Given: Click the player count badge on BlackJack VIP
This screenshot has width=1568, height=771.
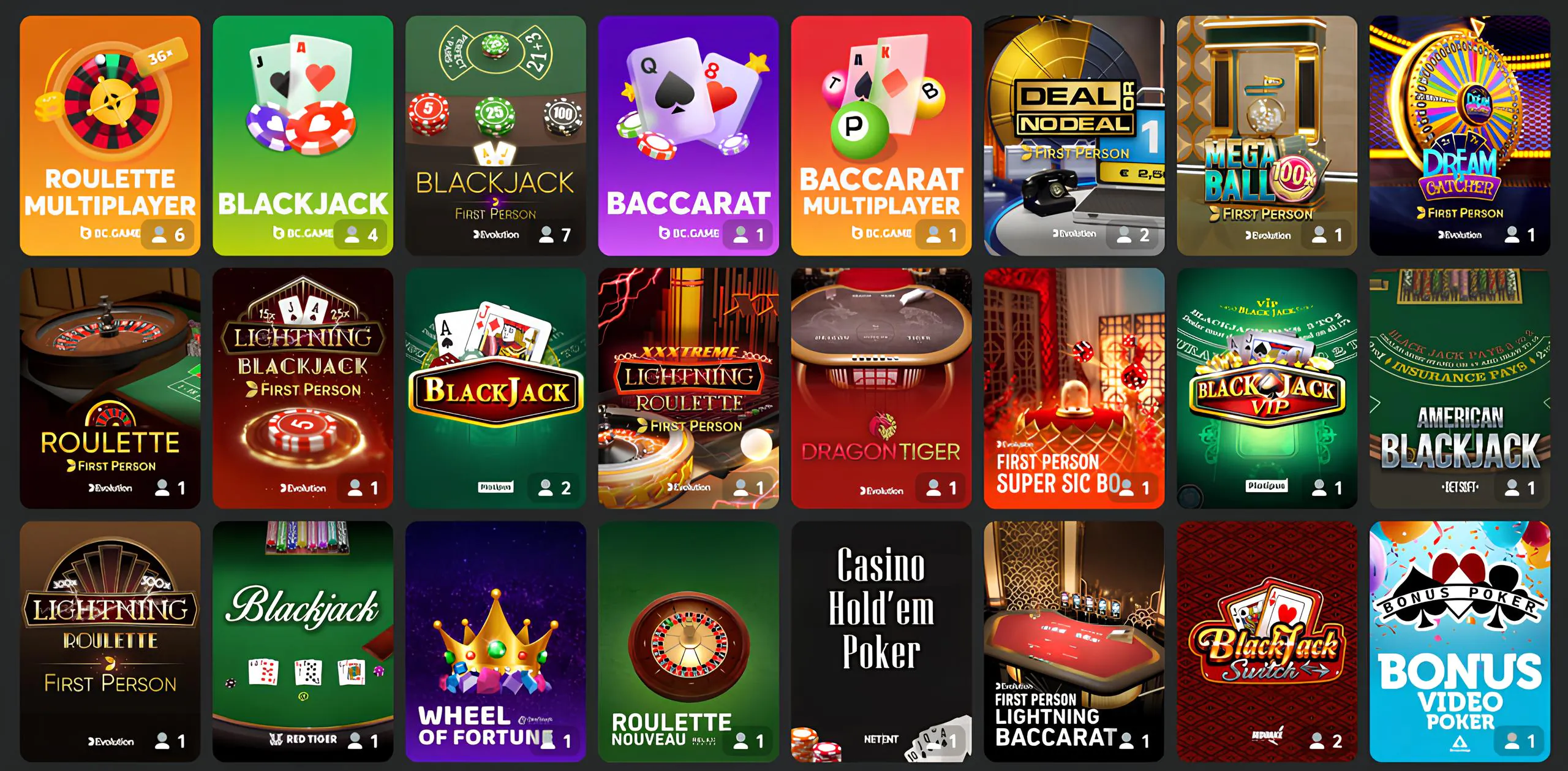Looking at the screenshot, I should coord(1327,488).
